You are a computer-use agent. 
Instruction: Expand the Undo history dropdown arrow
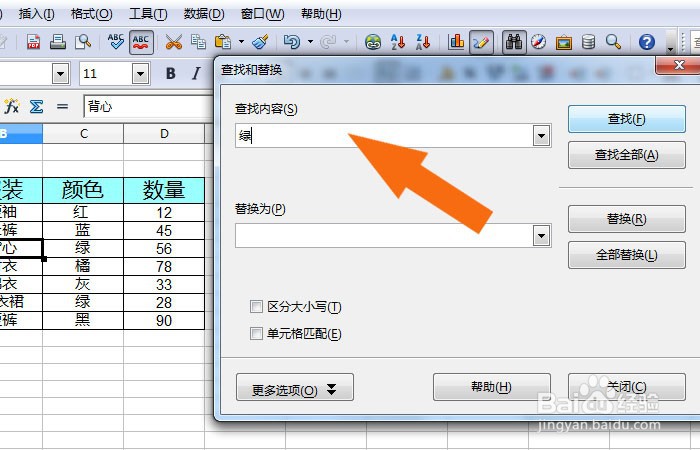[x=310, y=42]
